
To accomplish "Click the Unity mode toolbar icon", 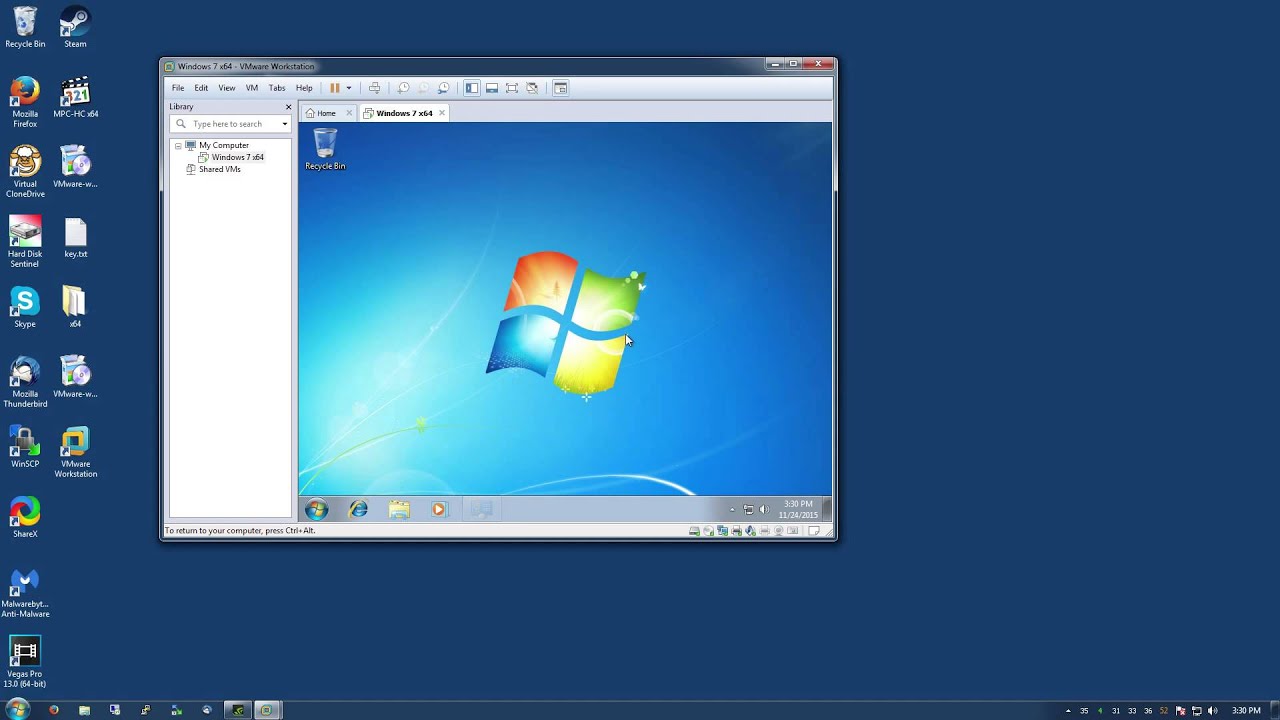I will pos(533,88).
